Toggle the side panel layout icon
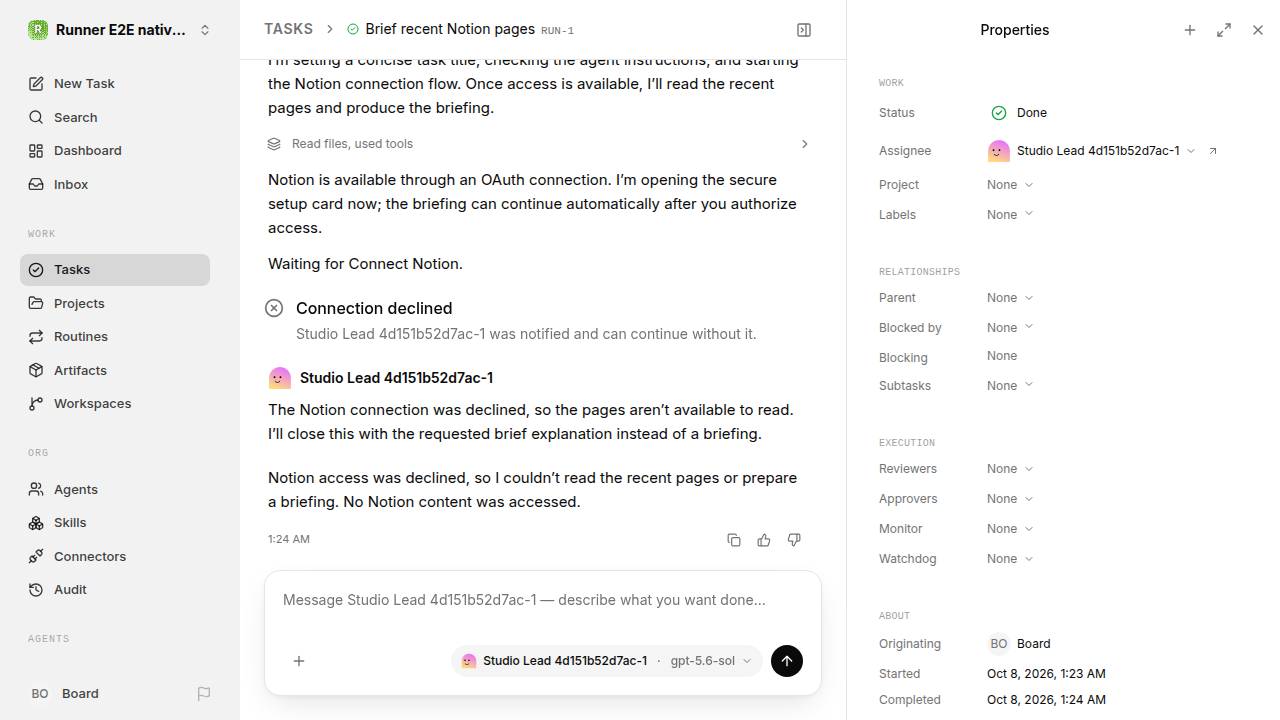 804,30
